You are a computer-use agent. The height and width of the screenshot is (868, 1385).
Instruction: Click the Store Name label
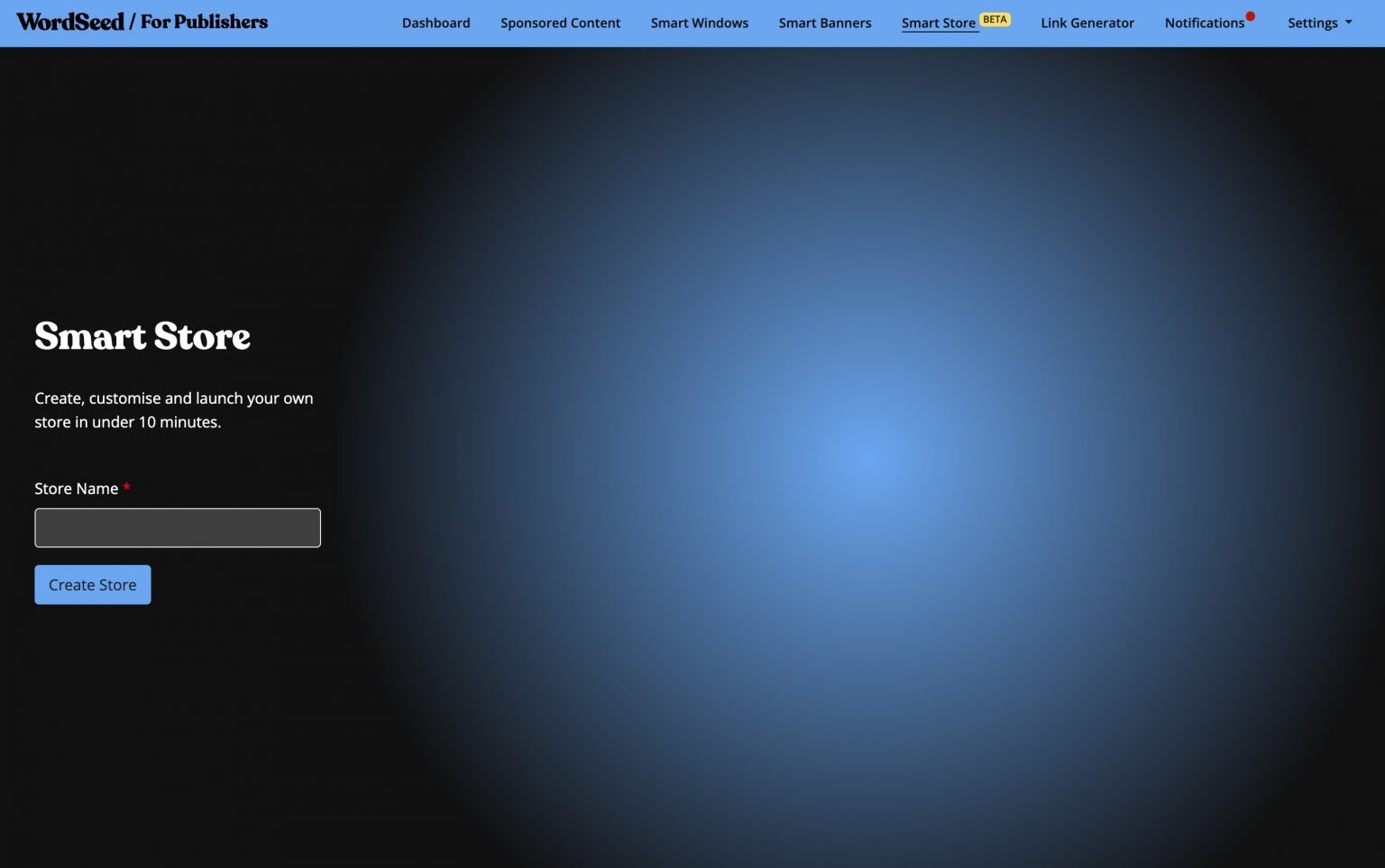point(77,489)
